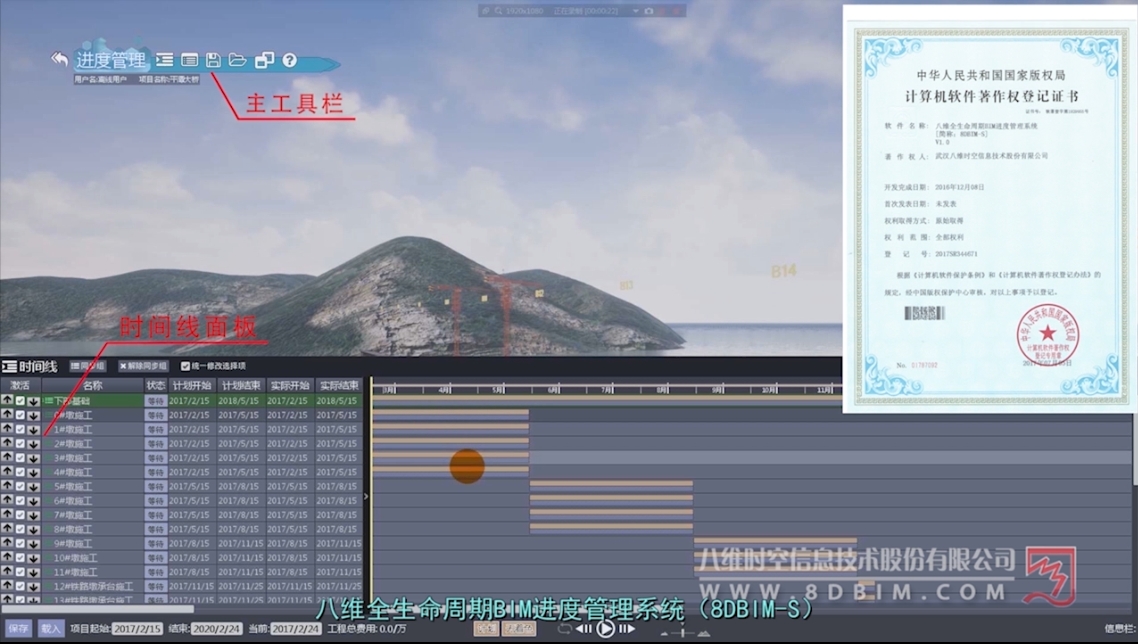
Task: Open the help question mark icon
Action: (x=290, y=60)
